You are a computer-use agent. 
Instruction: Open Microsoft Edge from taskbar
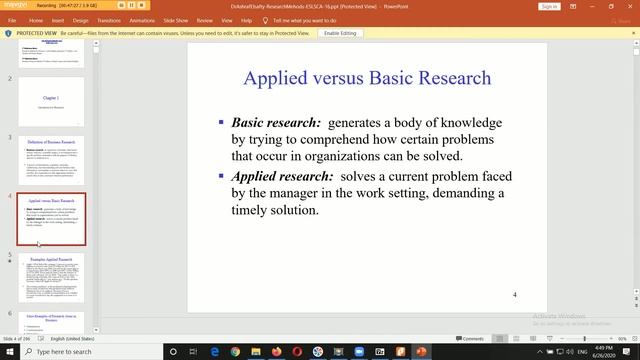(214, 351)
